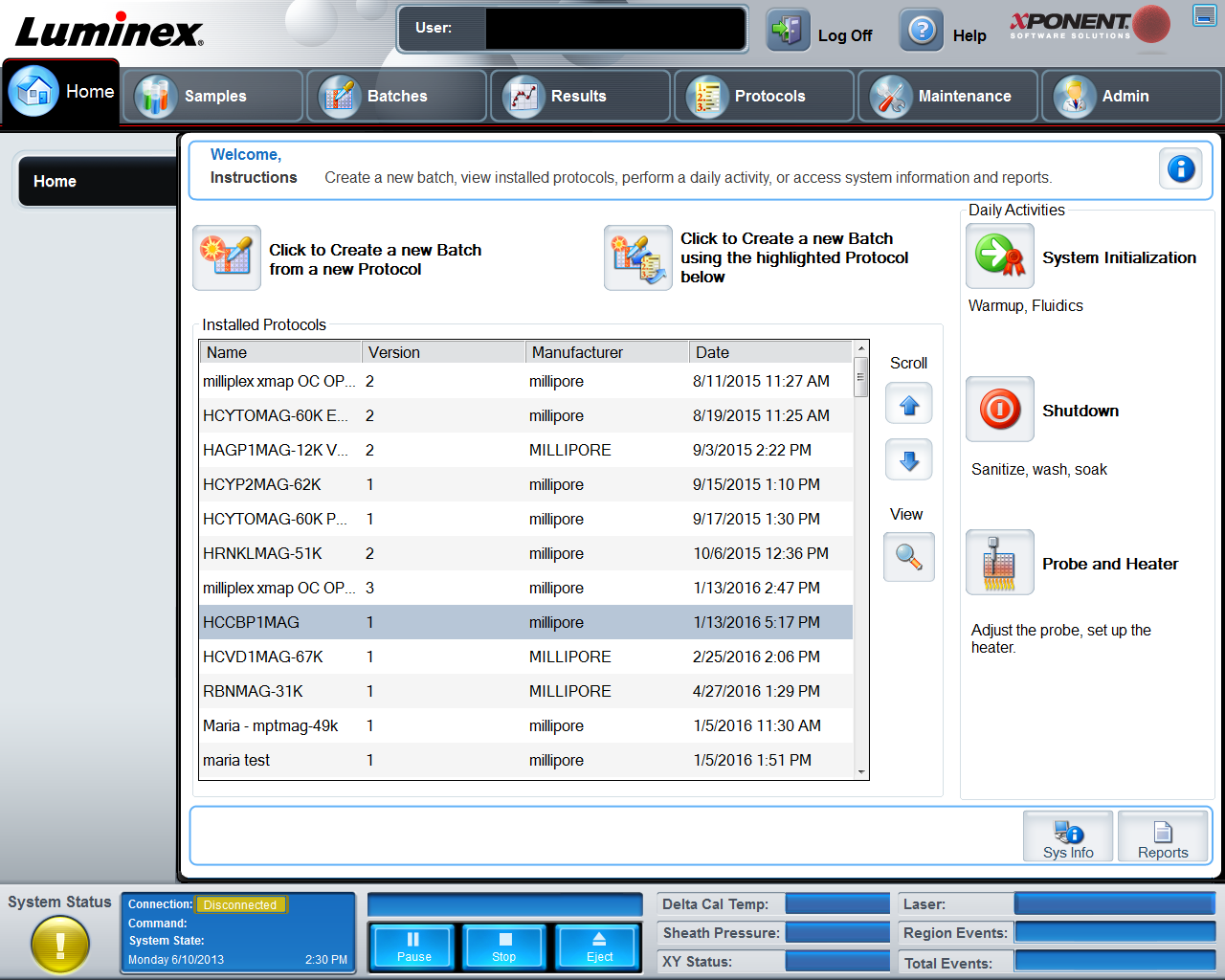Open Sys Info panel
The width and height of the screenshot is (1225, 980).
point(1067,835)
